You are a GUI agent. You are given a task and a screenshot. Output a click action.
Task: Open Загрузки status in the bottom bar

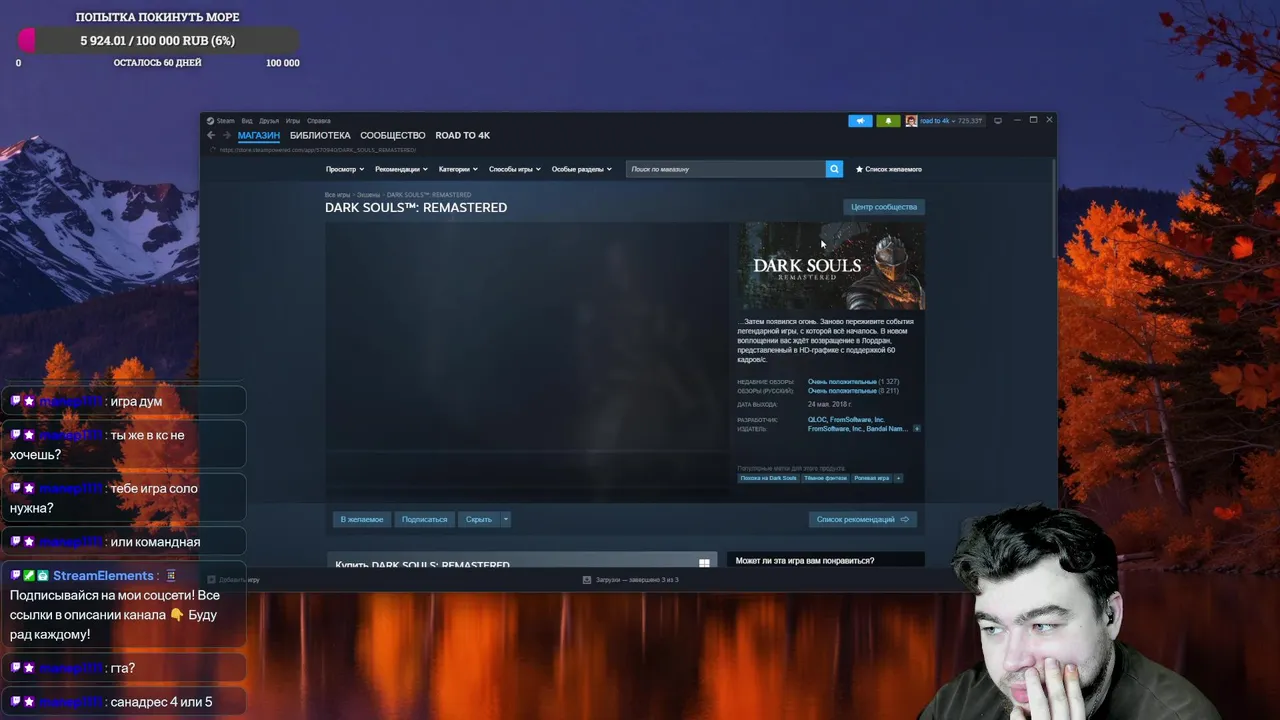pyautogui.click(x=637, y=580)
